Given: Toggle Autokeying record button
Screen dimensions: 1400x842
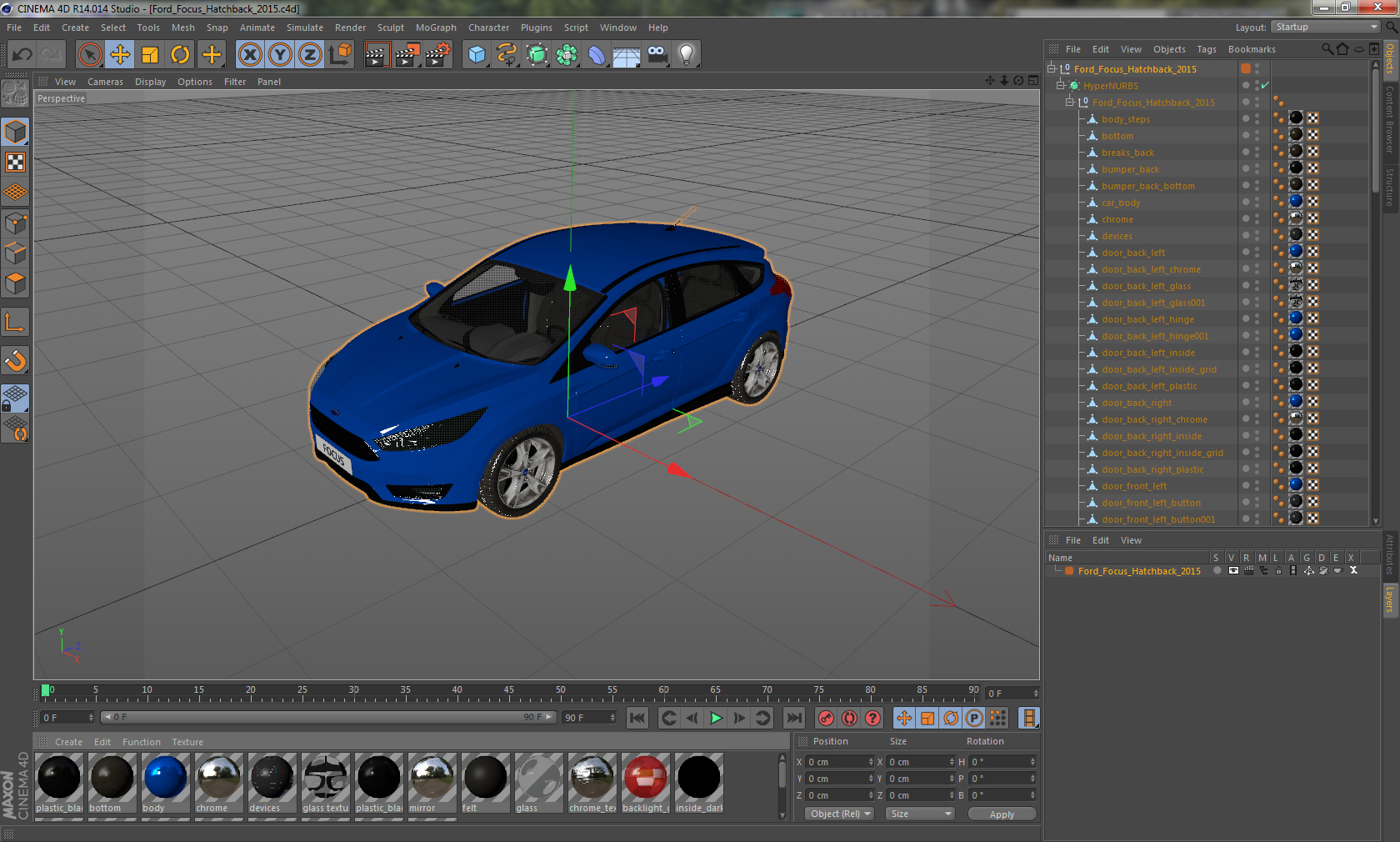Looking at the screenshot, I should 849,718.
